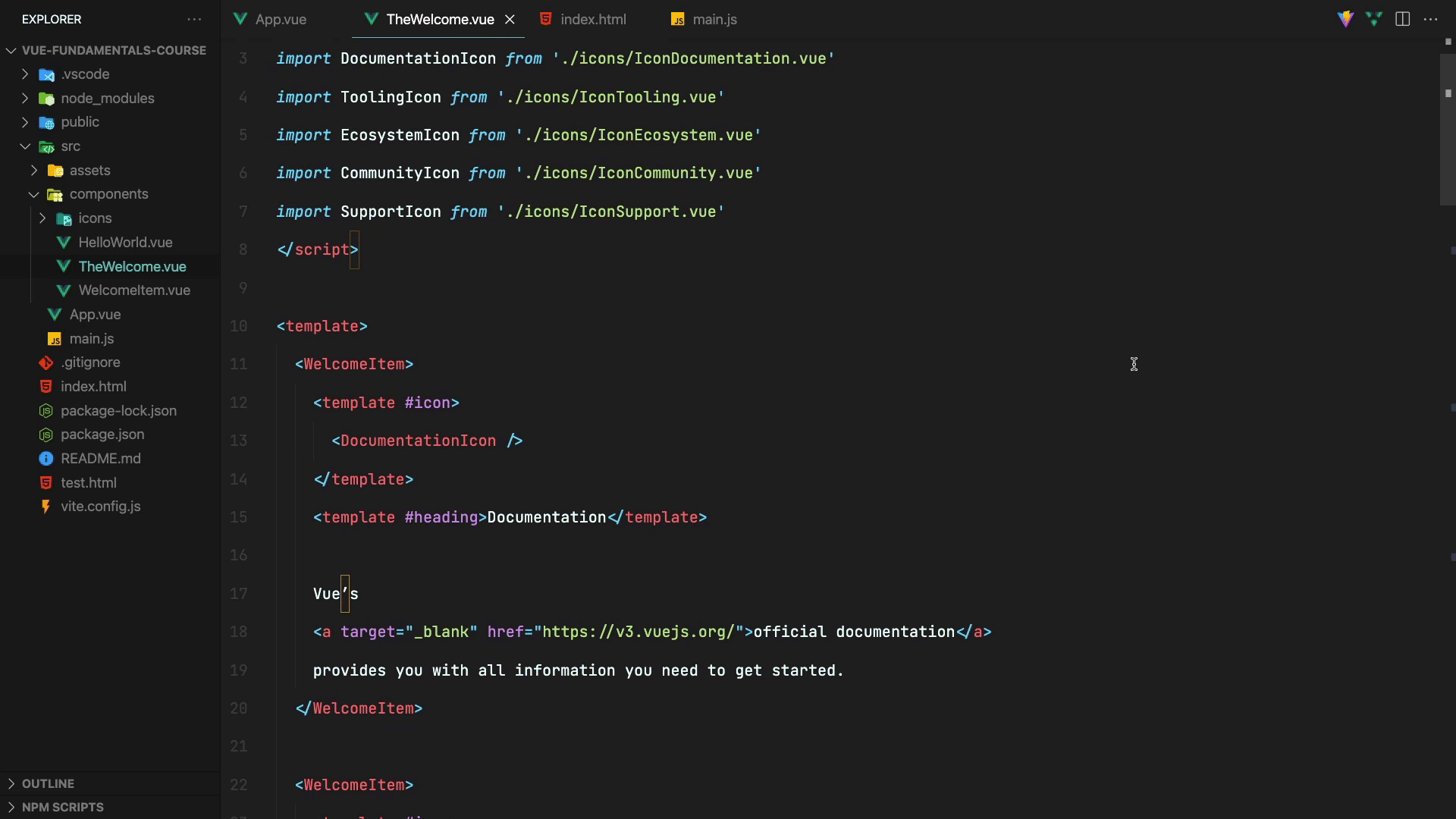Collapse the components folder
Image resolution: width=1456 pixels, height=819 pixels.
coord(34,194)
